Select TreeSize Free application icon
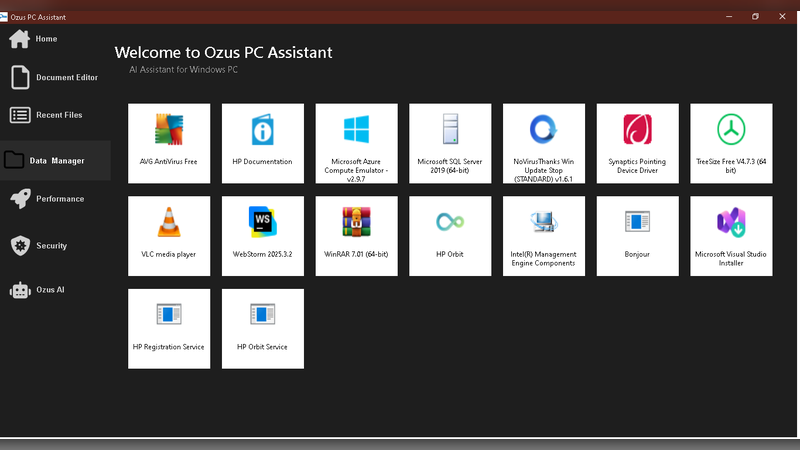 coord(731,142)
